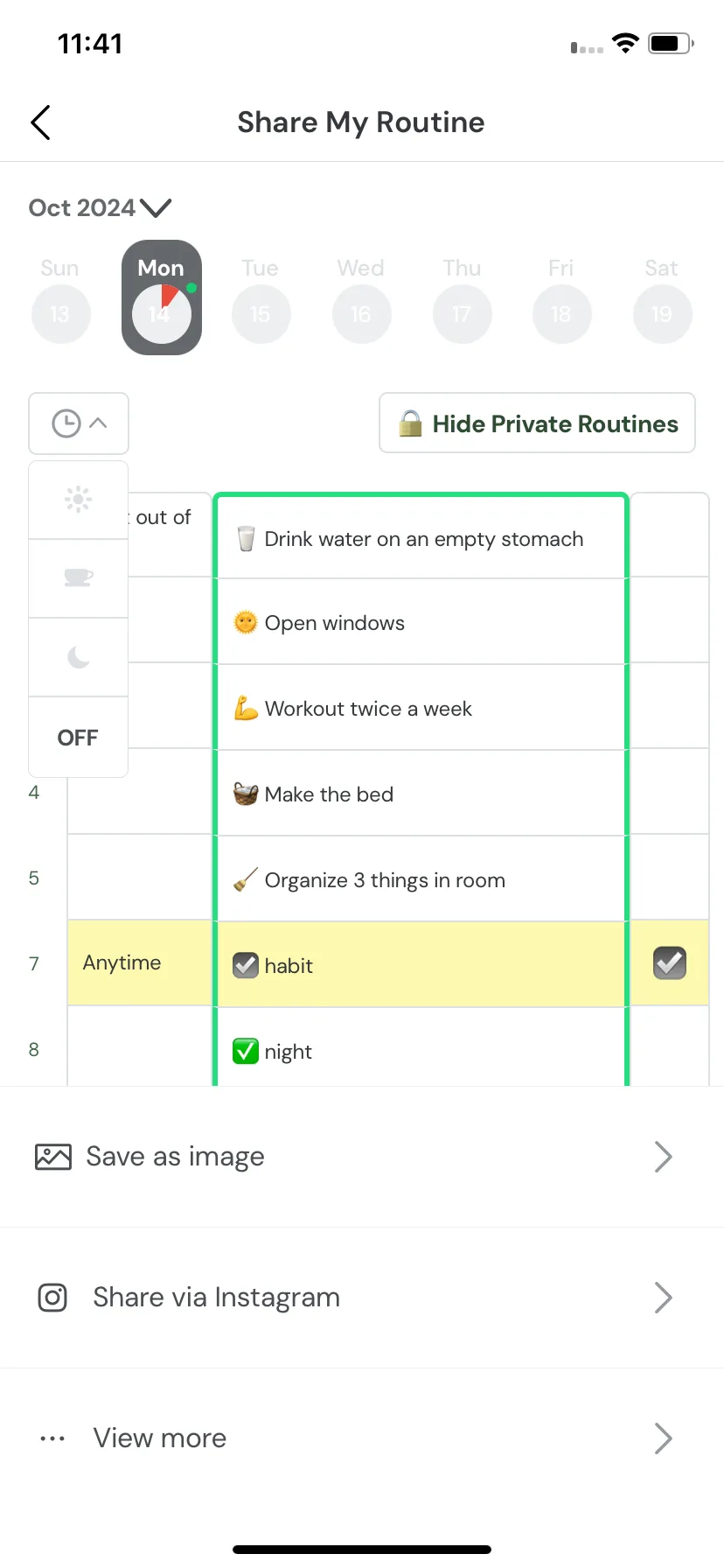This screenshot has width=724, height=1568.
Task: Tap the Instagram logo icon
Action: [x=52, y=1298]
